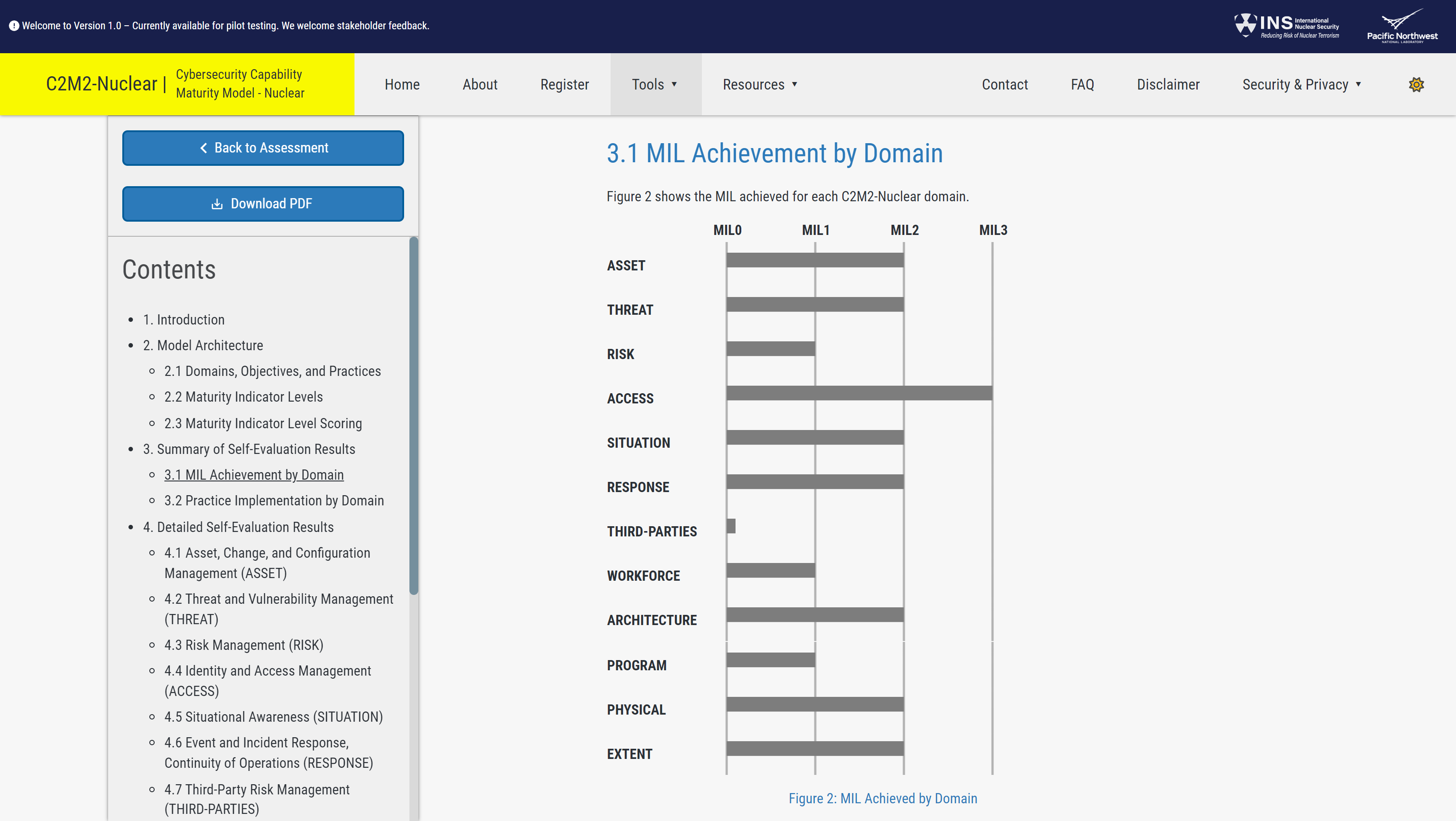Click the Pacific Northwest National Laboratory logo
This screenshot has width=1456, height=821.
click(x=1402, y=26)
